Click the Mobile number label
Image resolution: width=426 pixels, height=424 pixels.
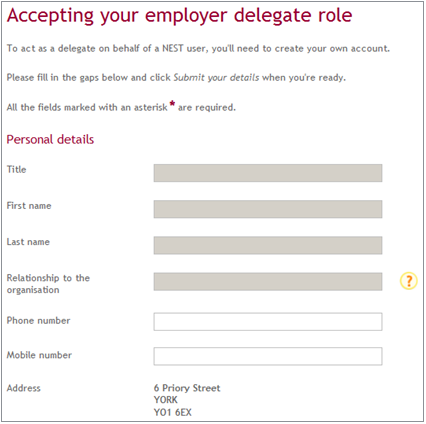pyautogui.click(x=39, y=355)
